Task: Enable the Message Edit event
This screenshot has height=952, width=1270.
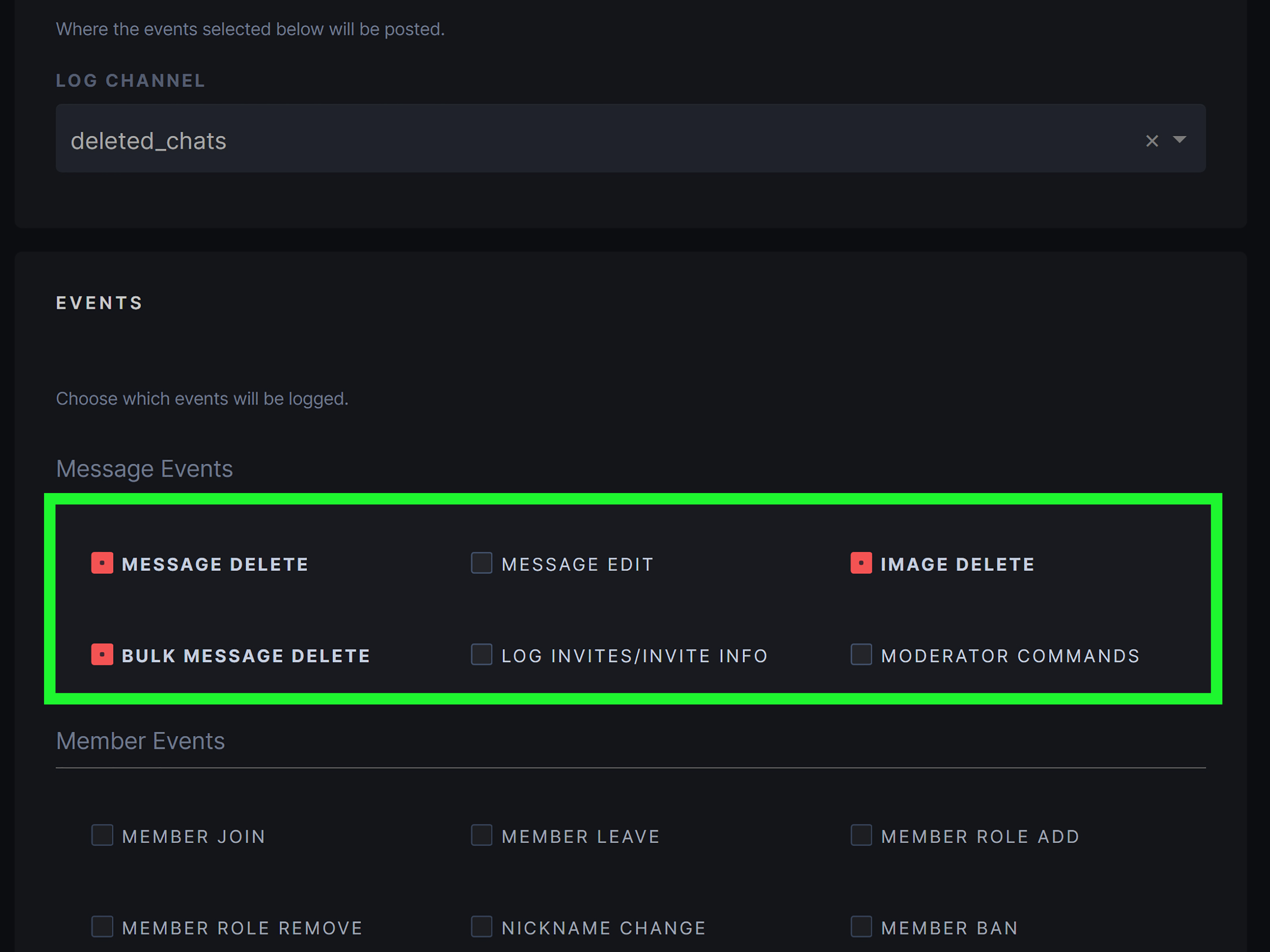Action: pos(481,563)
